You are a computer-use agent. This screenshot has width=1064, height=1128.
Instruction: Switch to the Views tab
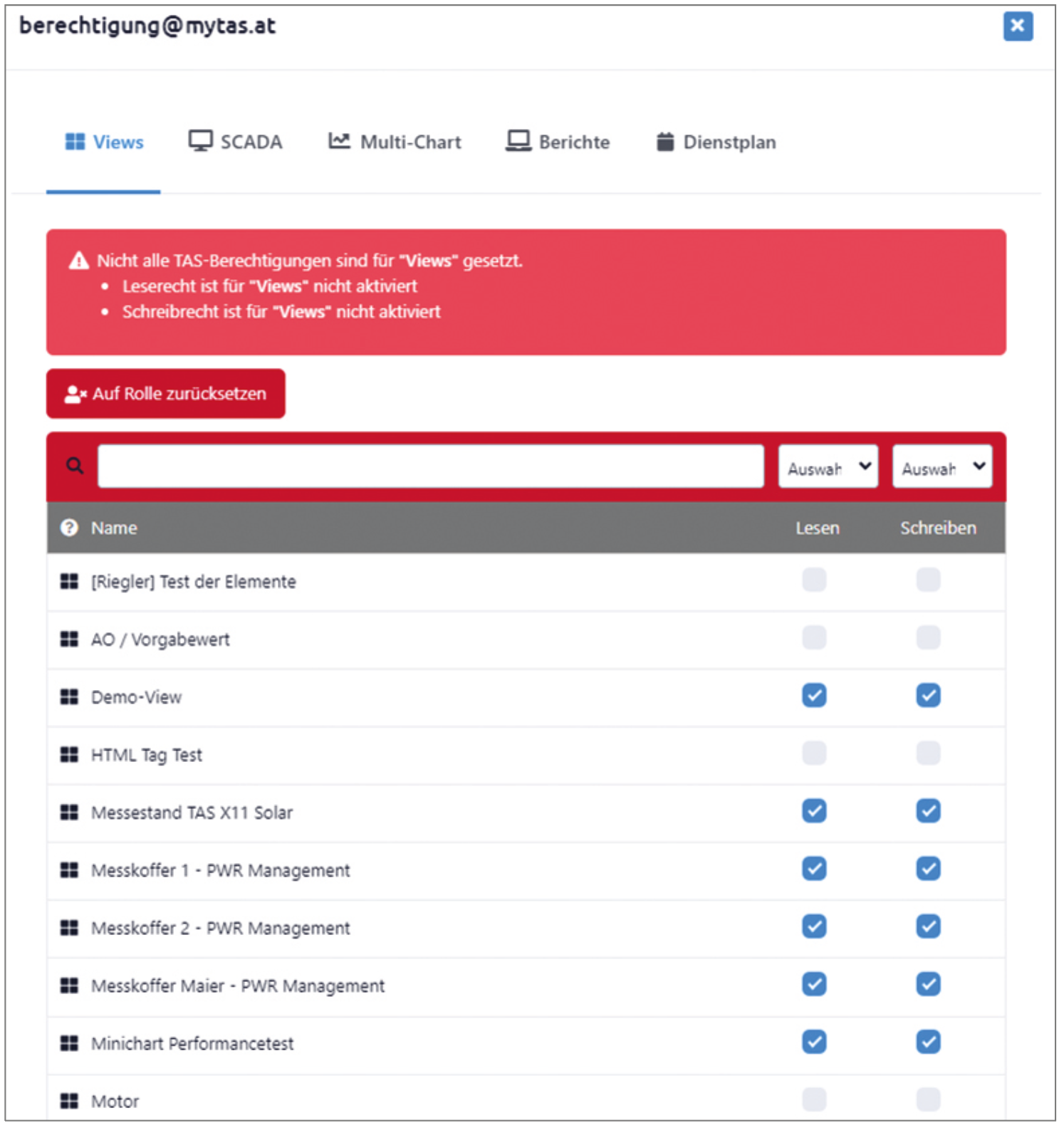(104, 142)
